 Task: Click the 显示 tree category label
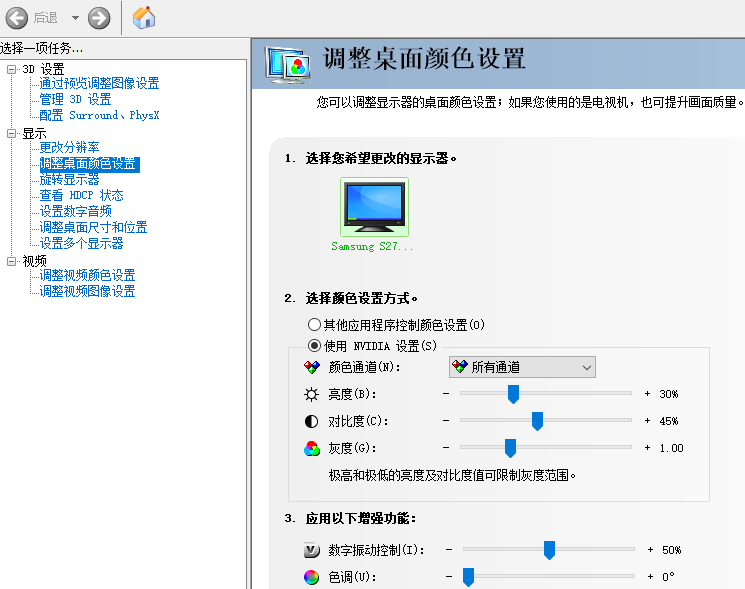(34, 133)
